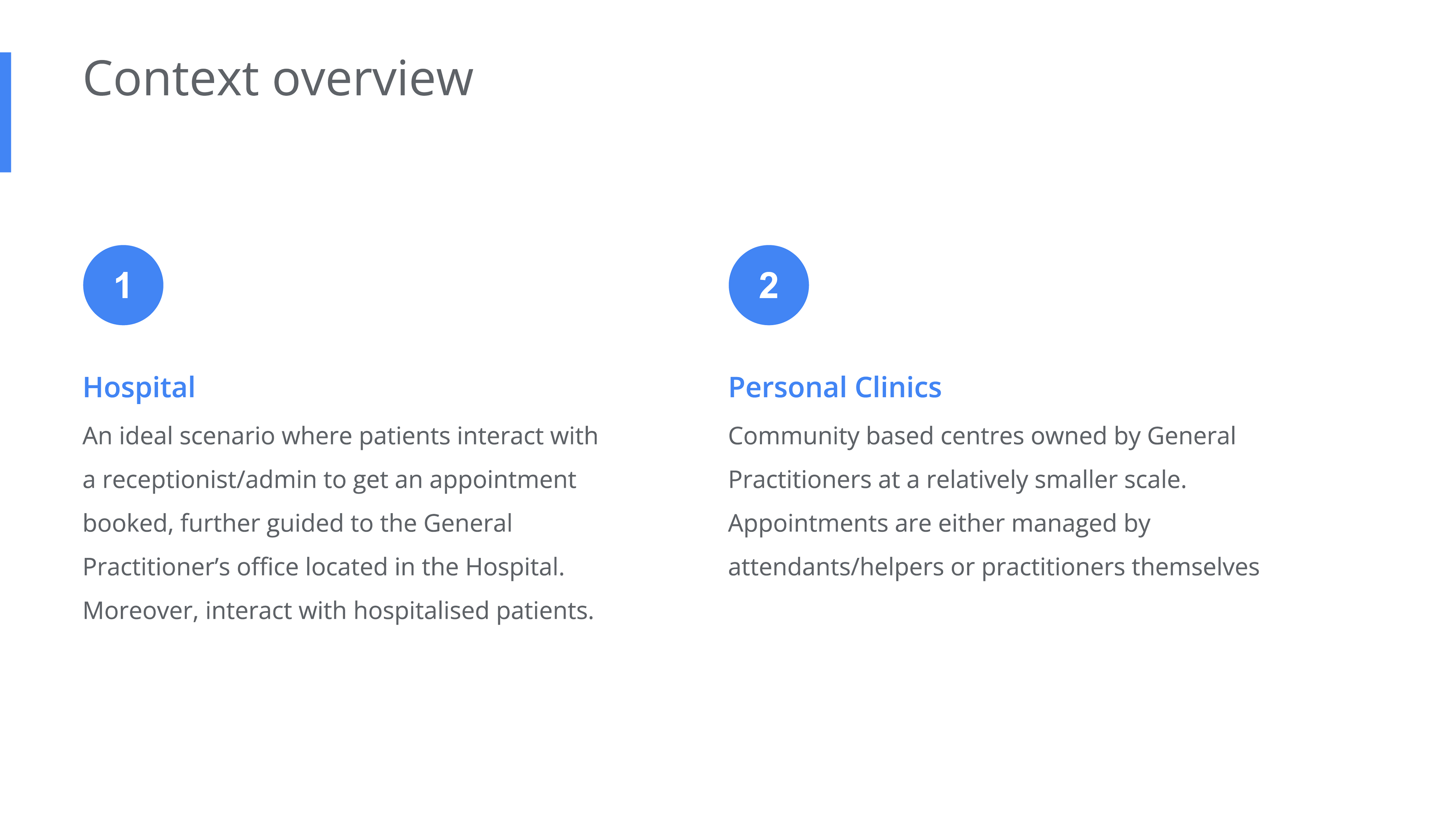Click the words 'practitioners themselves'

[1120, 567]
